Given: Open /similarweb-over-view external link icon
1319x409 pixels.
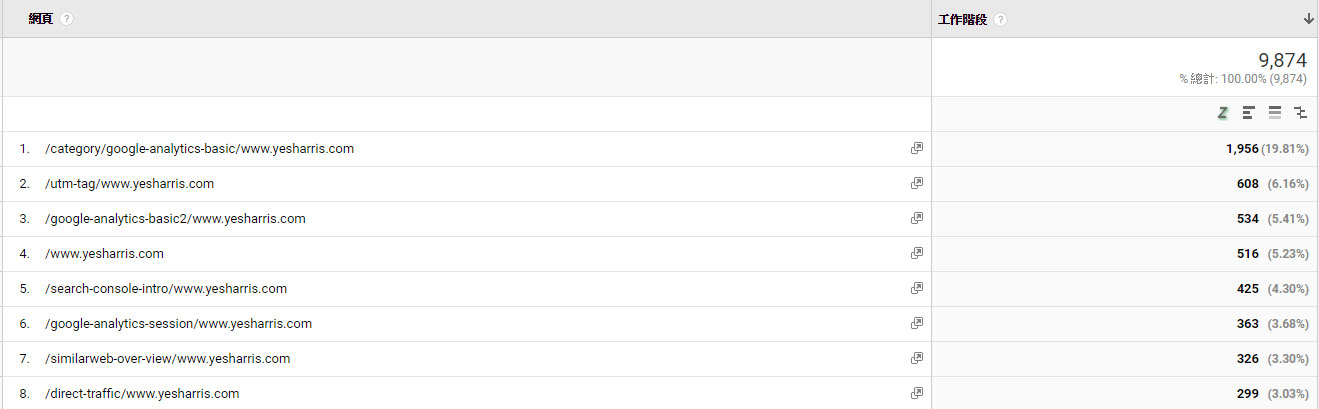Looking at the screenshot, I should (x=916, y=358).
